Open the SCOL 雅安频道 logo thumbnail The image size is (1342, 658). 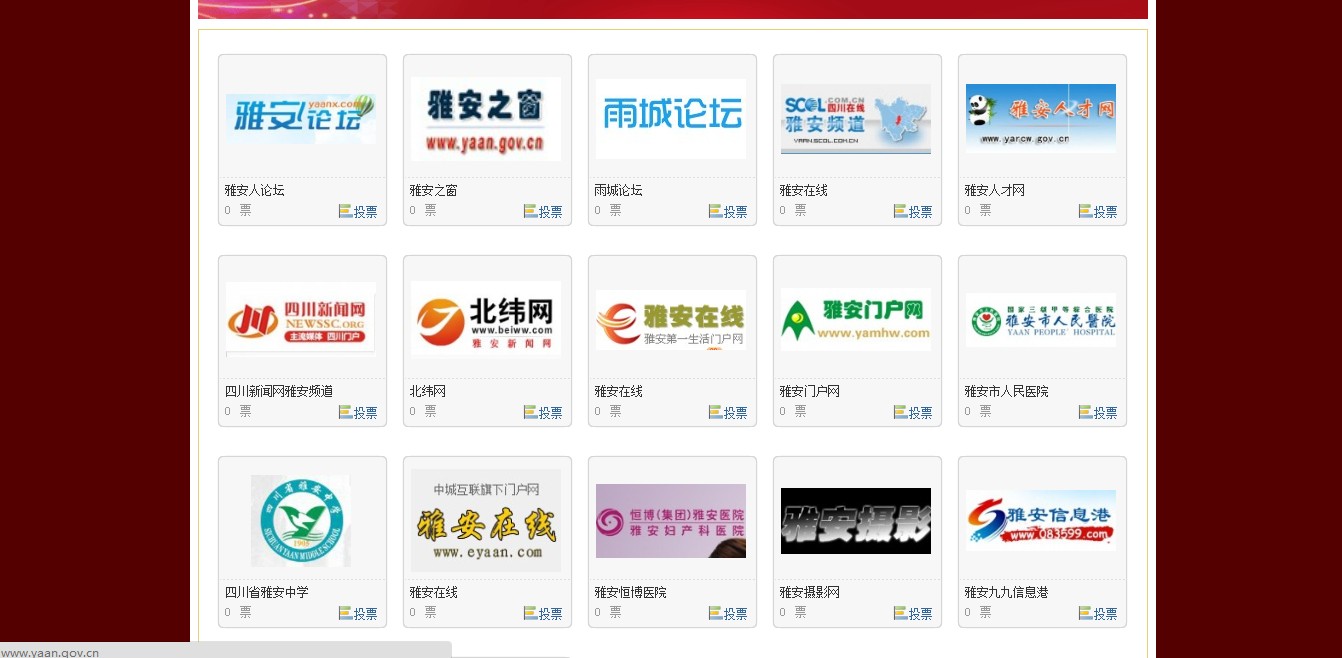(856, 119)
